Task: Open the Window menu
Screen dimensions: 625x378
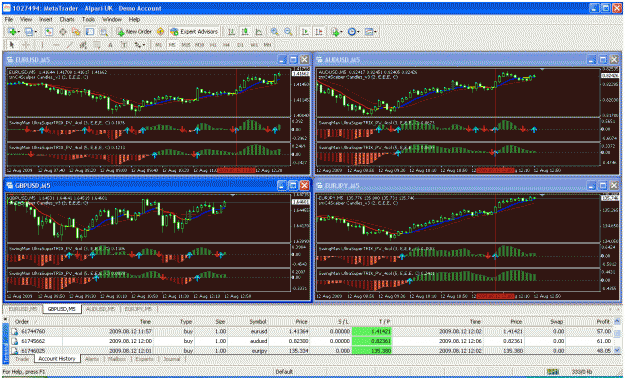Action: pos(112,19)
